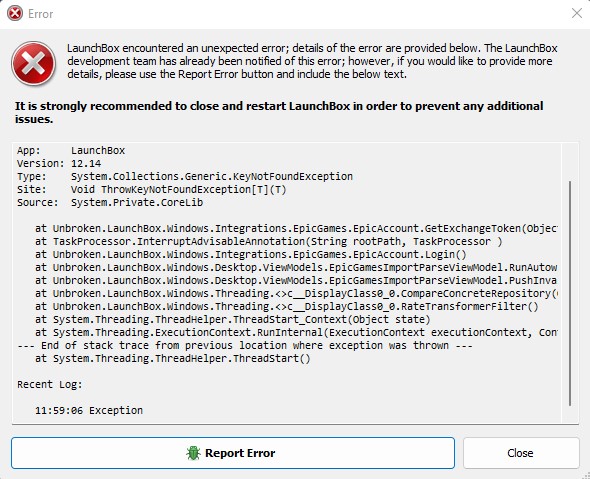The height and width of the screenshot is (479, 590).
Task: Click the Report Error button
Action: [x=233, y=453]
